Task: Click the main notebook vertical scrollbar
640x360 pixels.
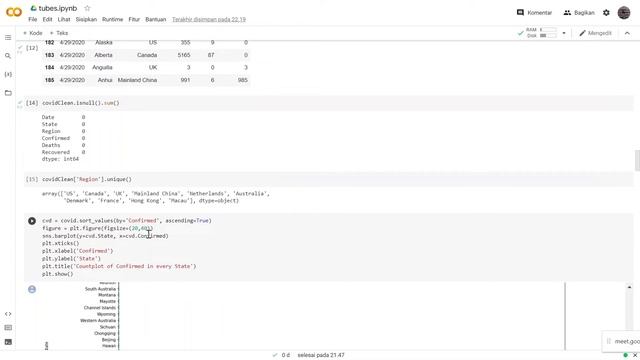Action: (x=637, y=160)
